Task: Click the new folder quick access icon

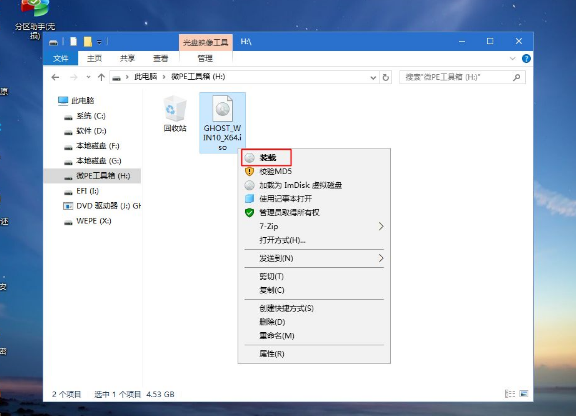Action: click(x=87, y=42)
